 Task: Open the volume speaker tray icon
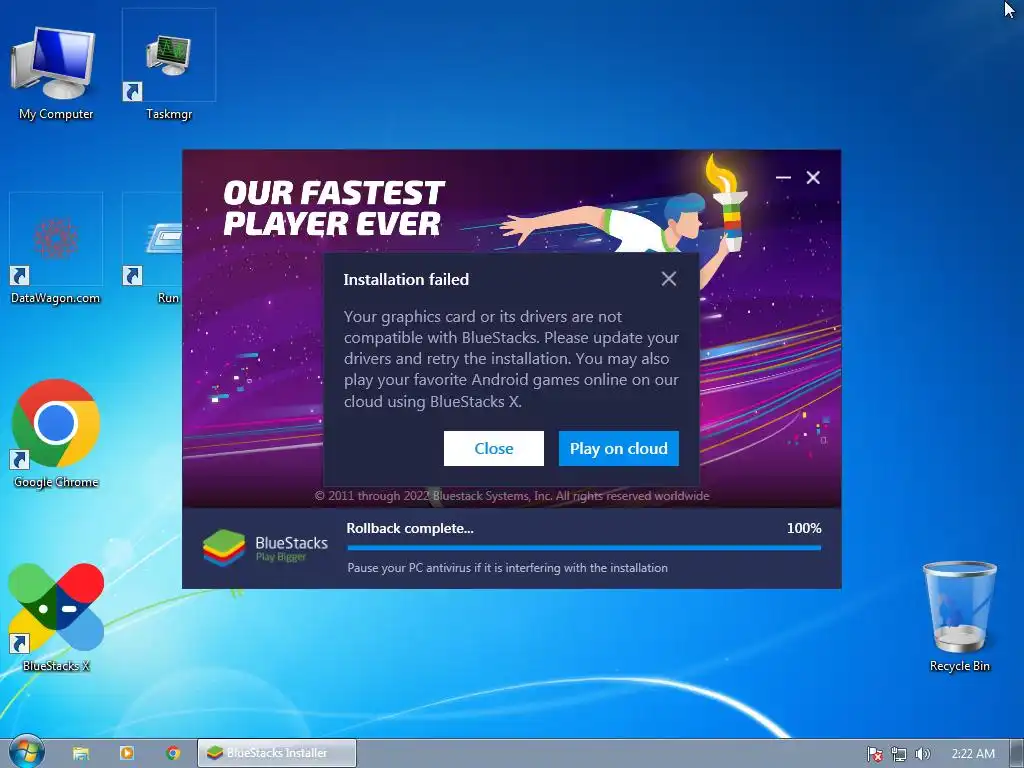(x=923, y=754)
